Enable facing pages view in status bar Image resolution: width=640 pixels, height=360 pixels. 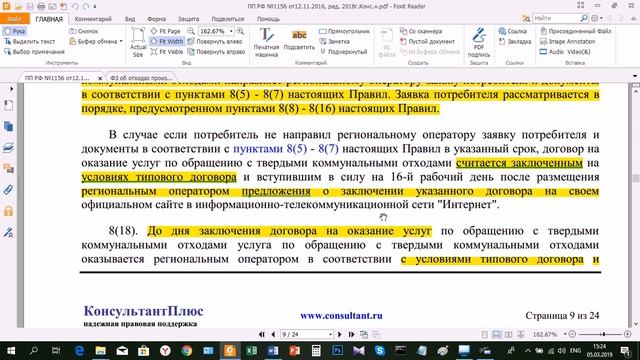tap(509, 334)
